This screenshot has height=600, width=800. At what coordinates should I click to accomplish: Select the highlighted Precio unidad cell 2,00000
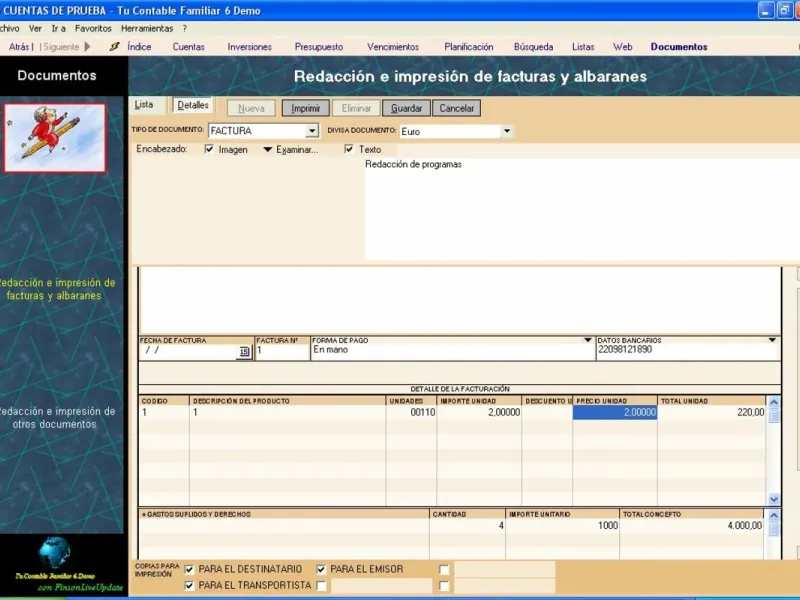click(x=615, y=412)
